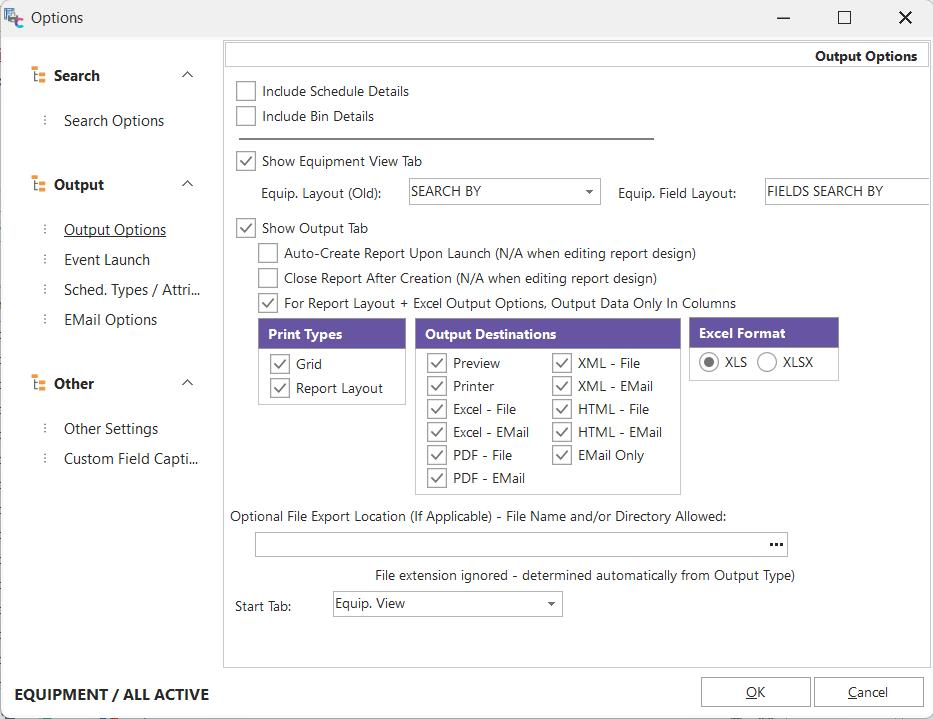Click drag-handle dots beside Other Settings
Image resolution: width=933 pixels, height=719 pixels.
point(45,429)
